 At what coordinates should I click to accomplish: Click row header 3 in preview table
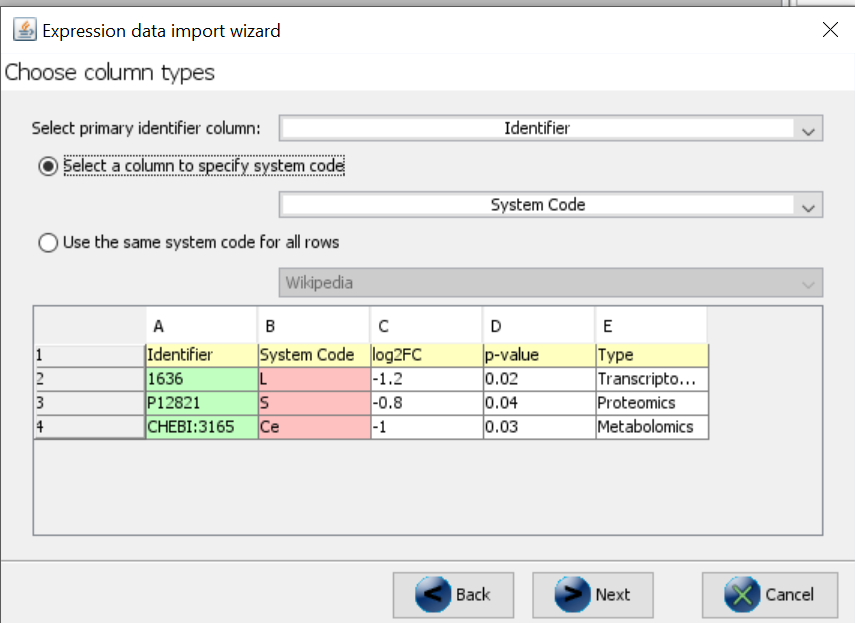click(89, 403)
